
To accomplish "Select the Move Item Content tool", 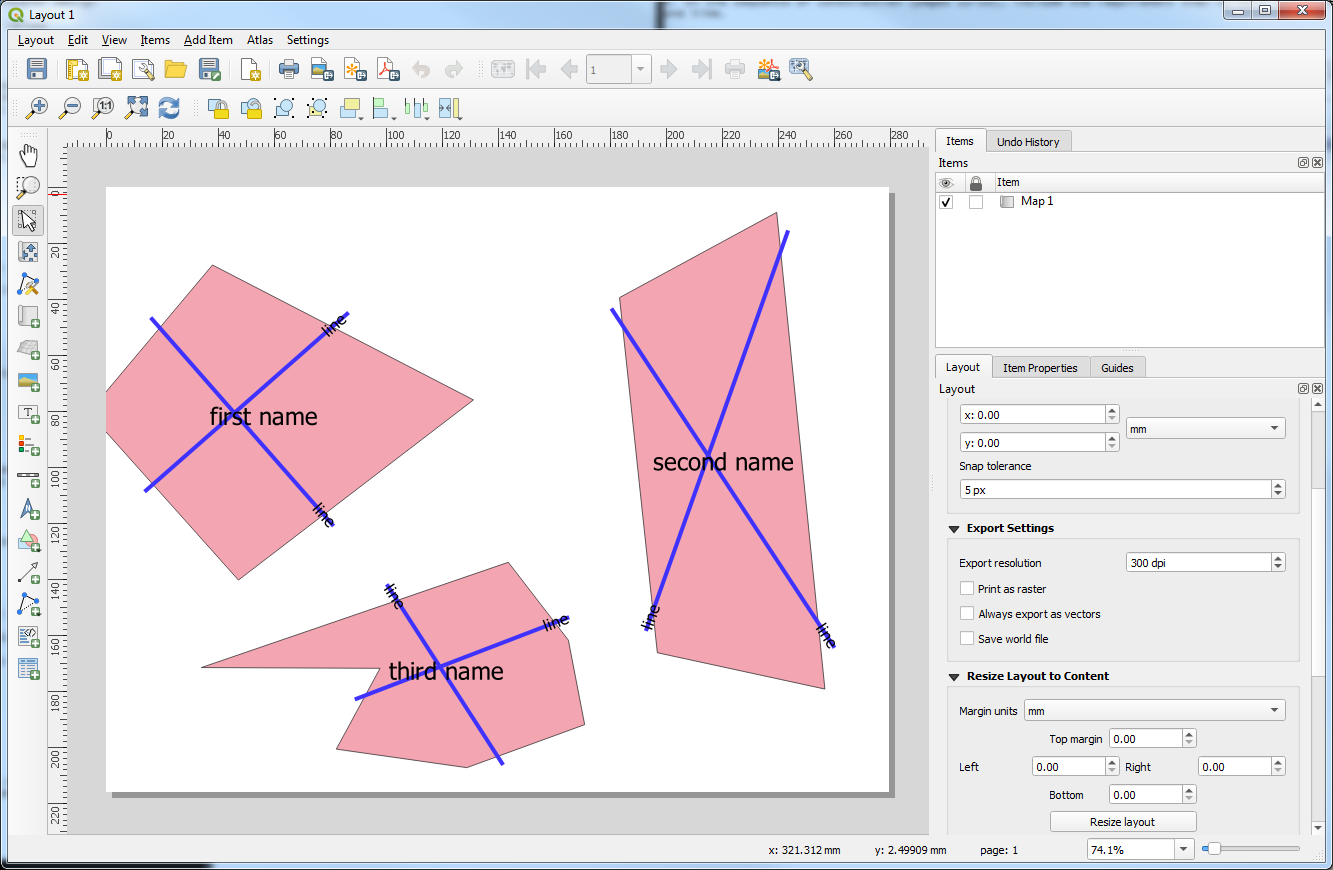I will pos(28,252).
